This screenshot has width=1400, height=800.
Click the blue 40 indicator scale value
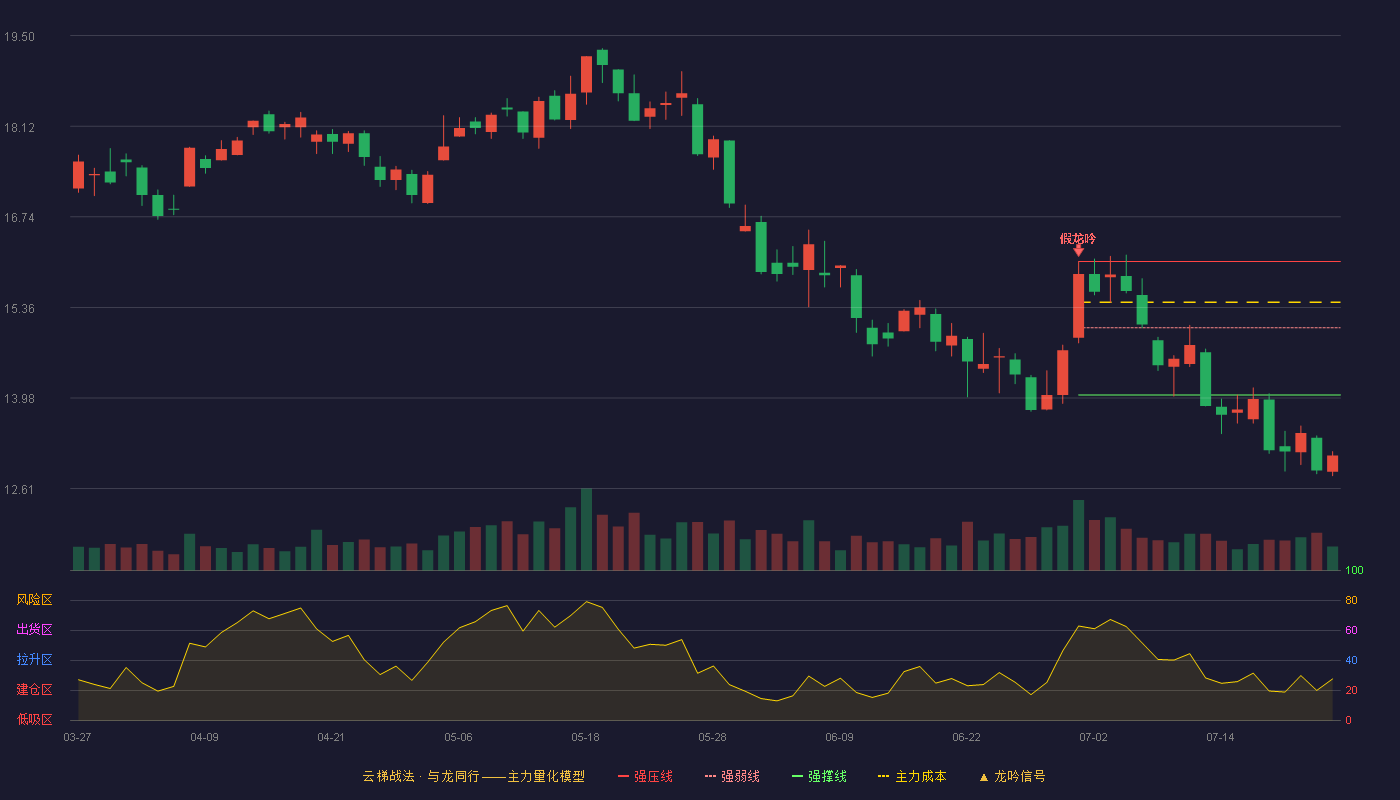1351,660
